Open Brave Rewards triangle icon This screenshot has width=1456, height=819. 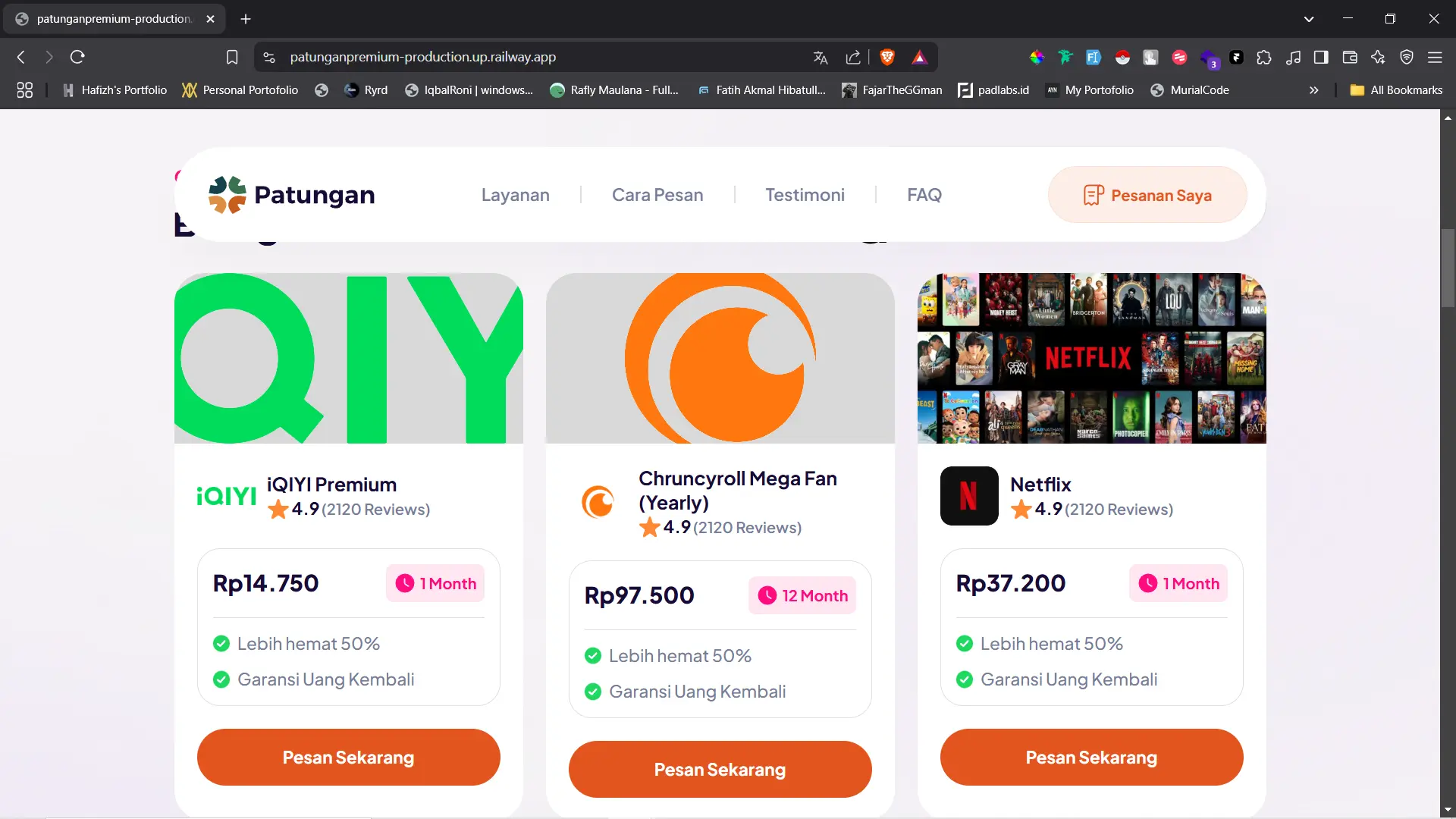(x=919, y=57)
